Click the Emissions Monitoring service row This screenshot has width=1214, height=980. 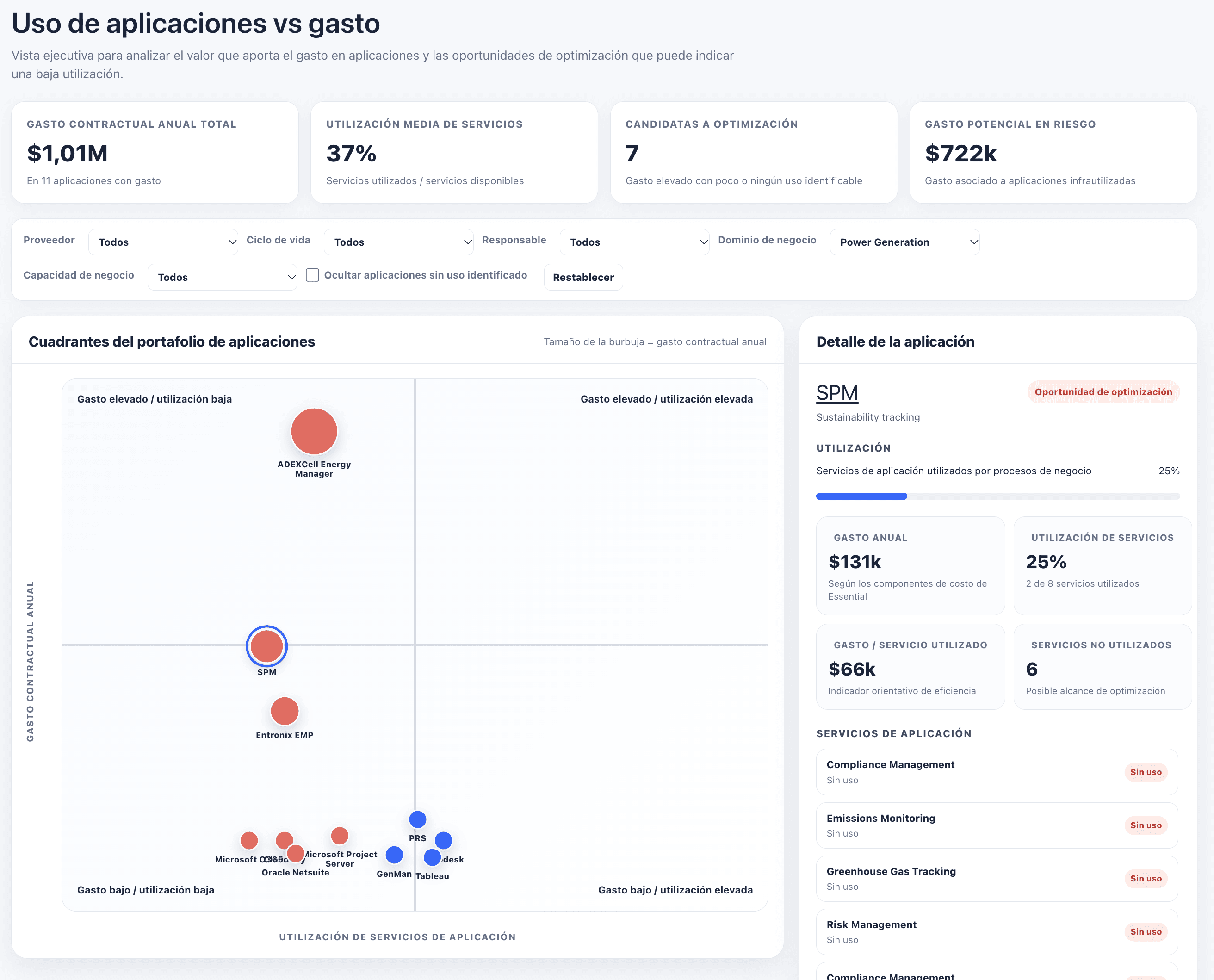tap(997, 825)
